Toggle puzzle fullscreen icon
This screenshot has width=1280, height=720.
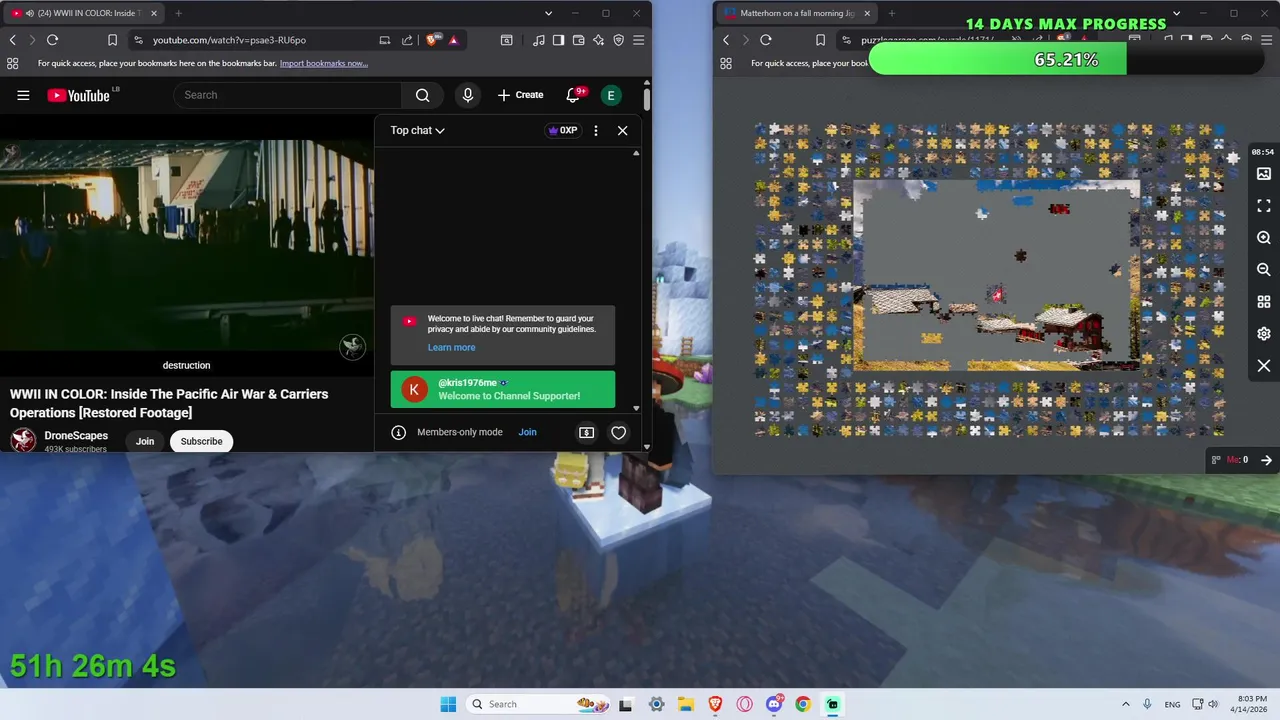(1264, 206)
